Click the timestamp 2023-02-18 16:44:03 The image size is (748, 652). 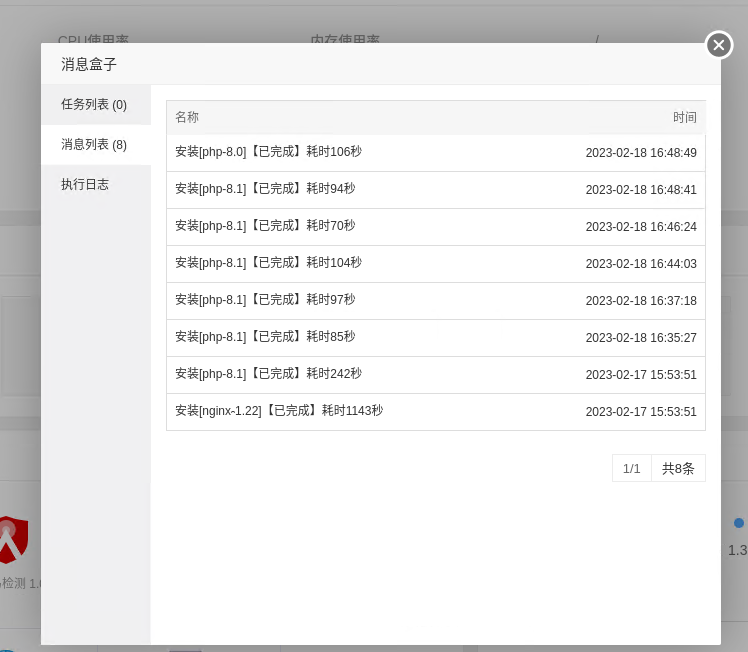(x=641, y=264)
